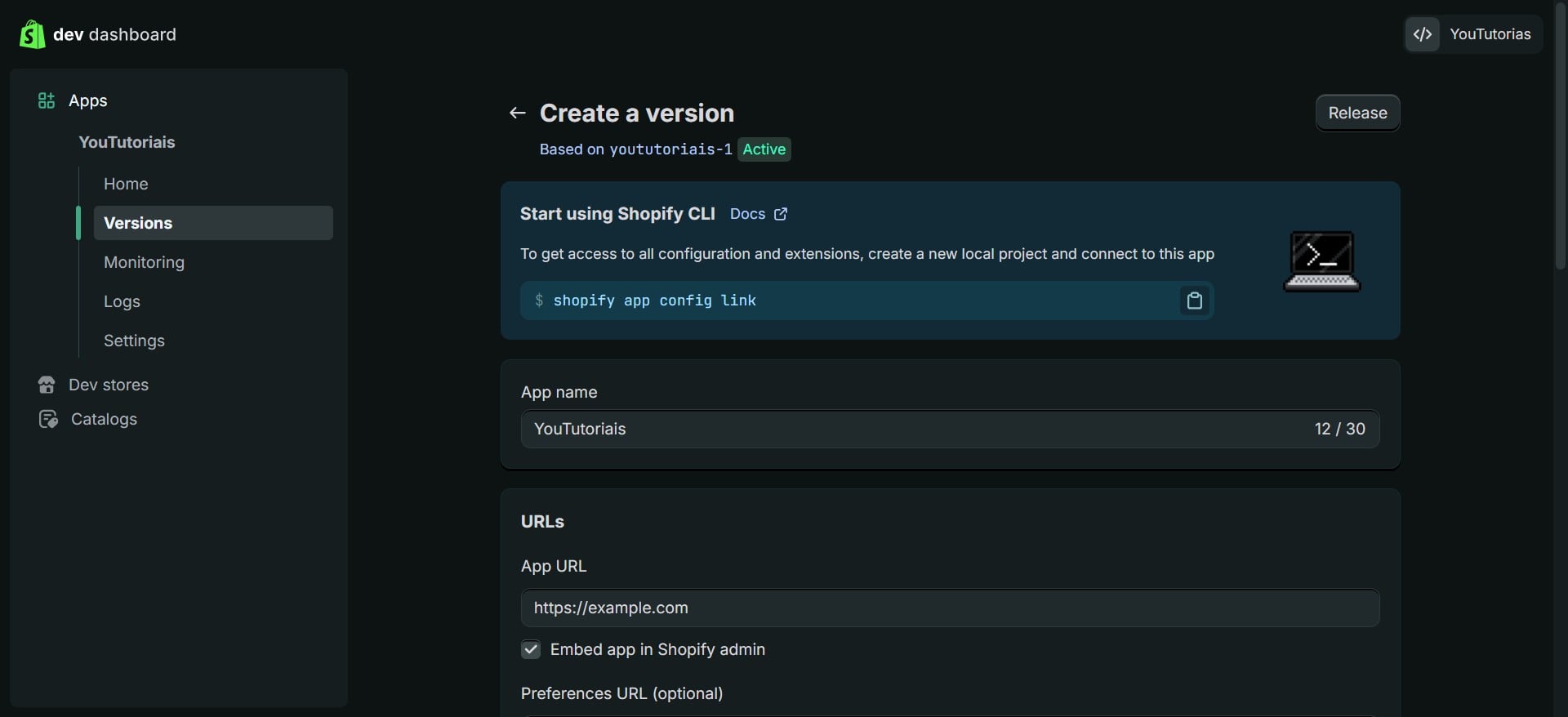The image size is (1568, 717).
Task: Click the code brackets account icon
Action: (1423, 34)
